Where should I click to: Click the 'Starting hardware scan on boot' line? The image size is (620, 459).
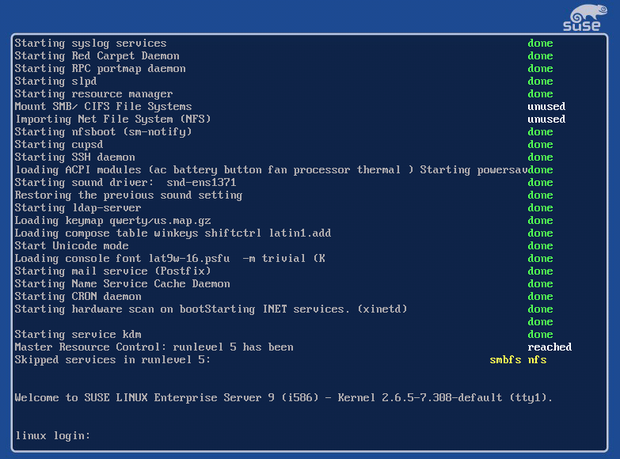click(x=211, y=309)
